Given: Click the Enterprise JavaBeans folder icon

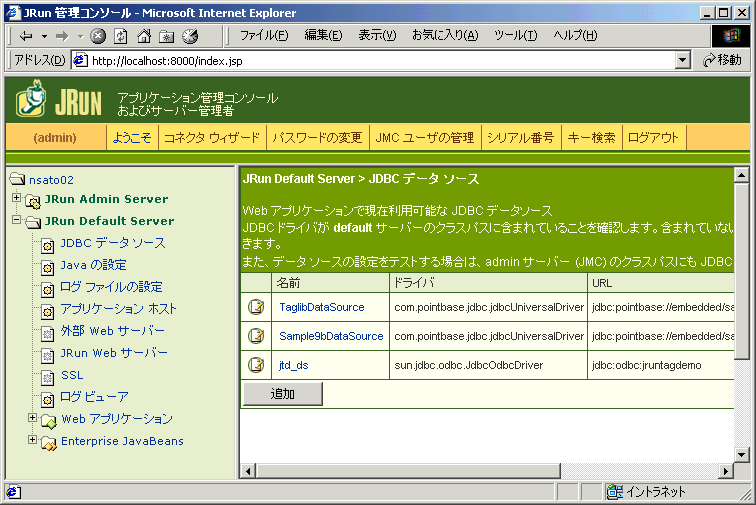Looking at the screenshot, I should coord(49,443).
